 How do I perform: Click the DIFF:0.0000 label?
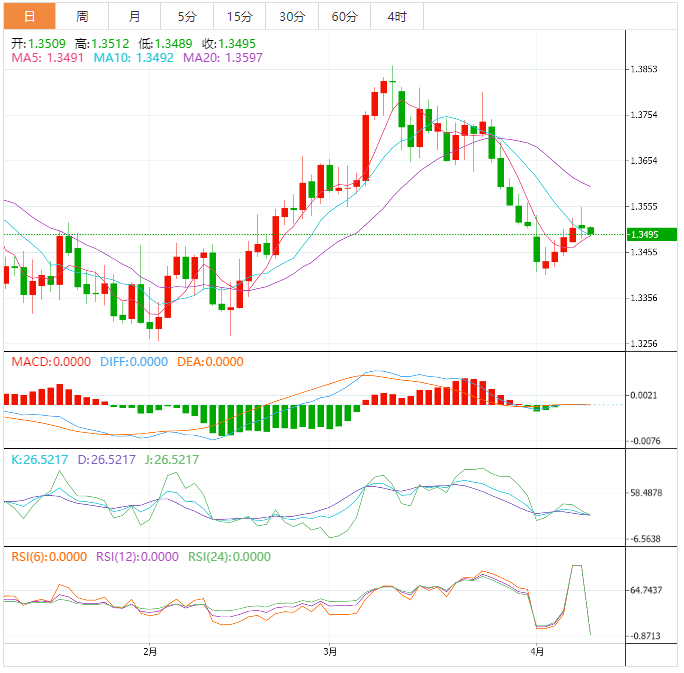point(134,362)
